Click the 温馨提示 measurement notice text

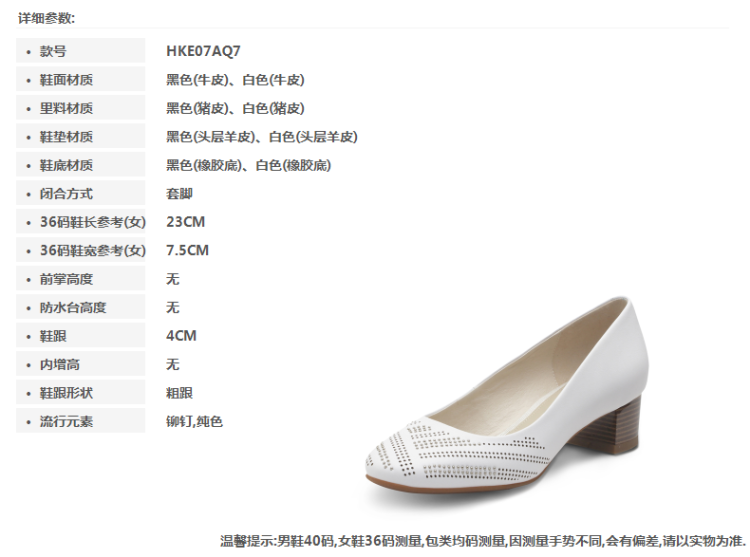(x=483, y=541)
